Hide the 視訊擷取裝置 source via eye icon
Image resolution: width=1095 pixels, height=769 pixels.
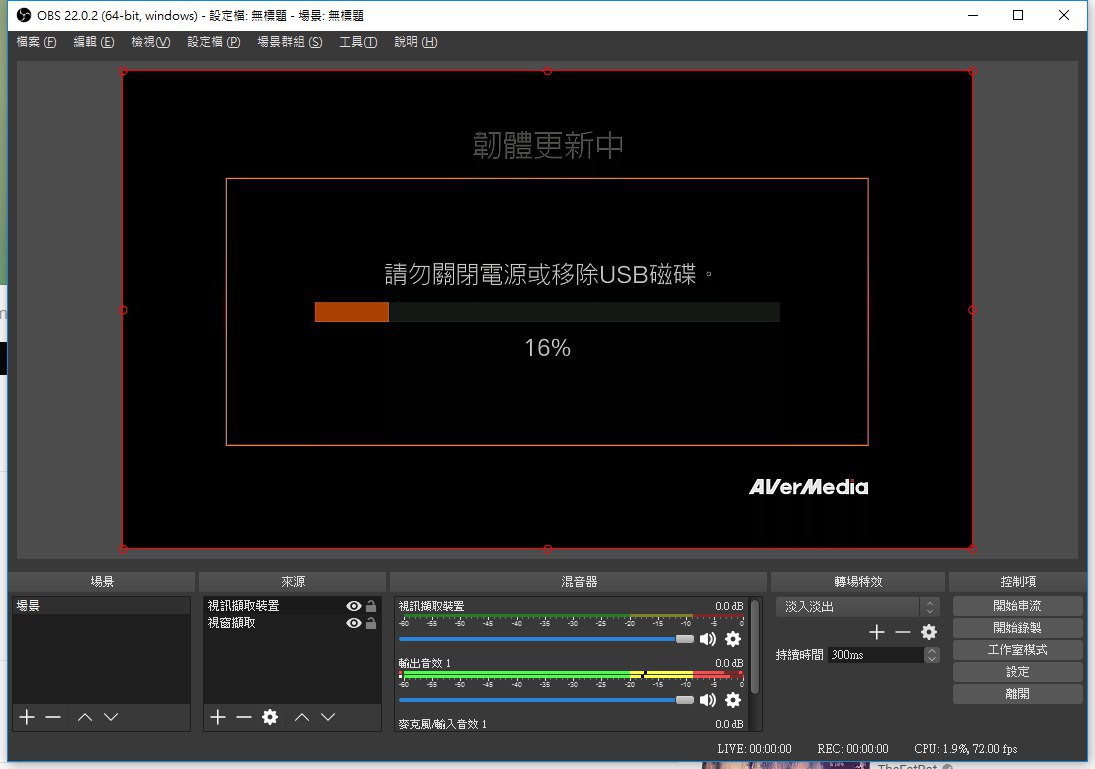pyautogui.click(x=353, y=606)
